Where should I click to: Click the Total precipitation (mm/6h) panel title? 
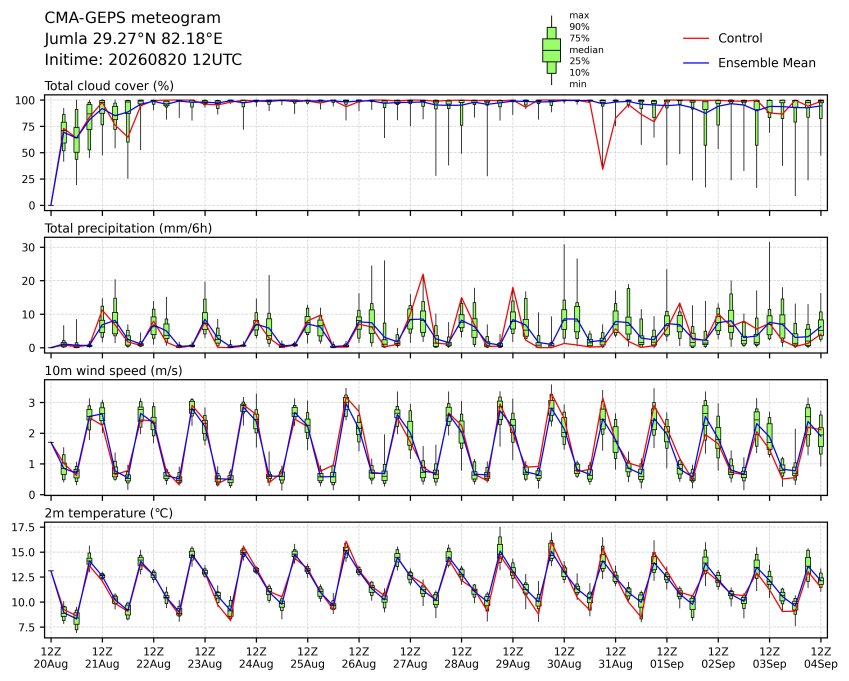(x=128, y=228)
